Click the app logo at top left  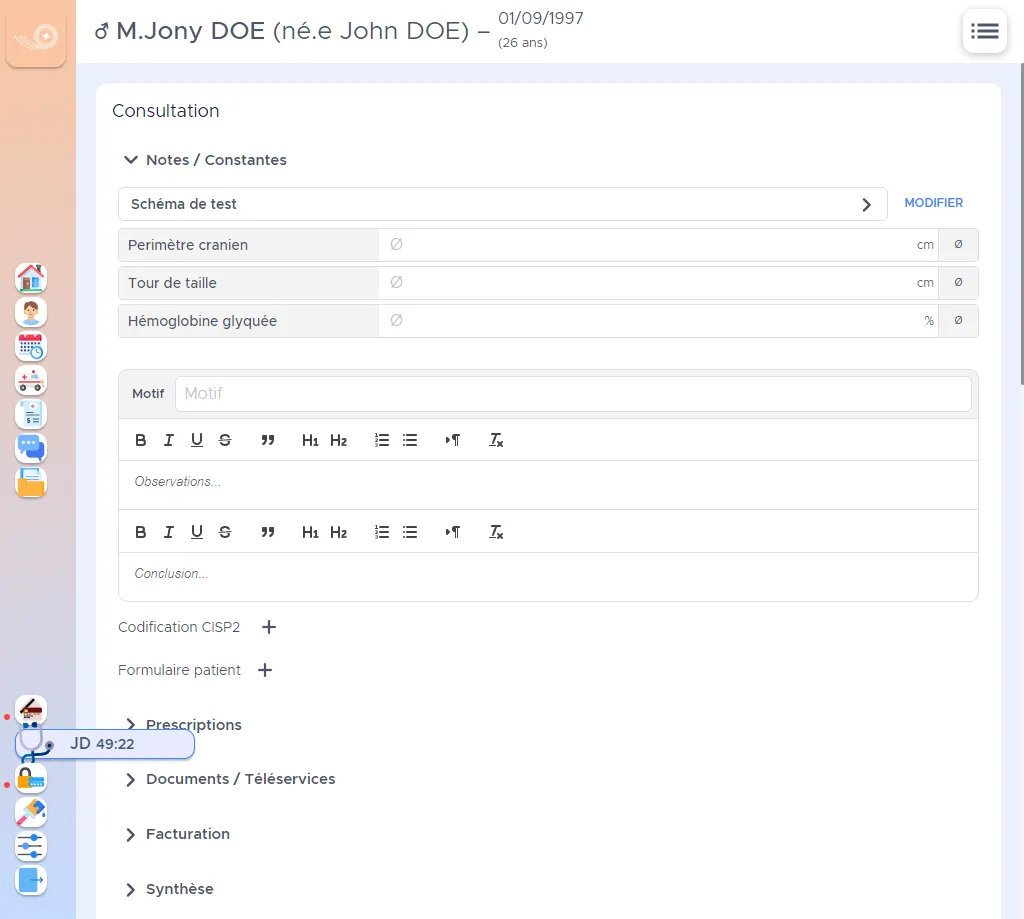click(36, 37)
